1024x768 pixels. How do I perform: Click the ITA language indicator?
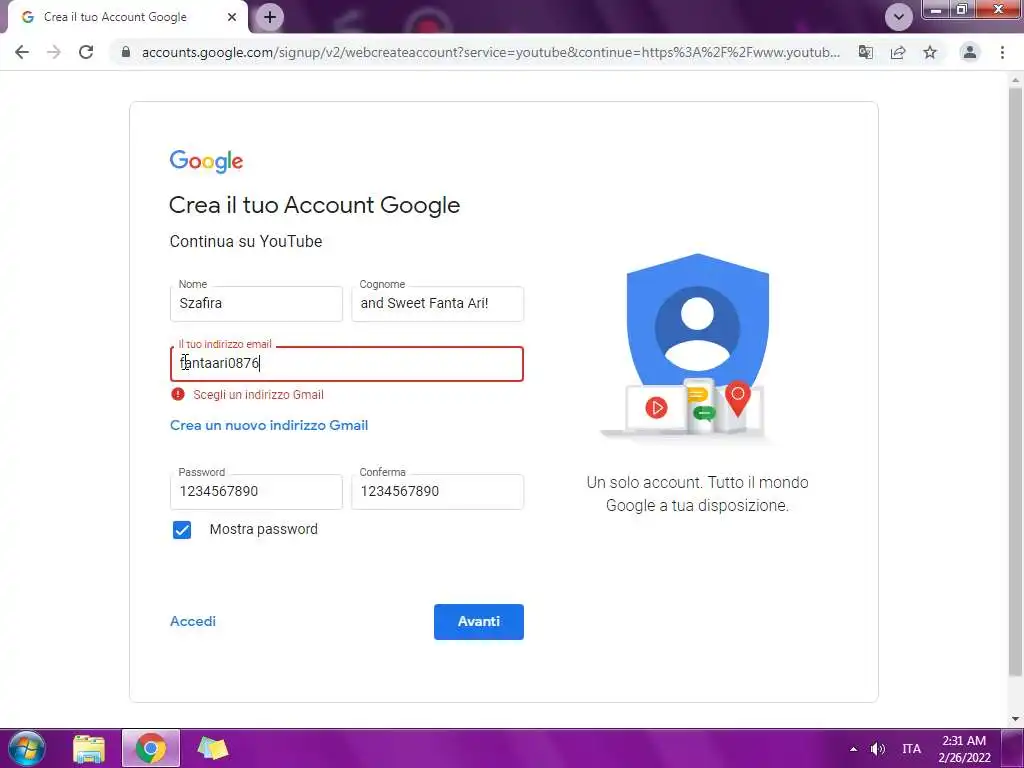(x=912, y=749)
